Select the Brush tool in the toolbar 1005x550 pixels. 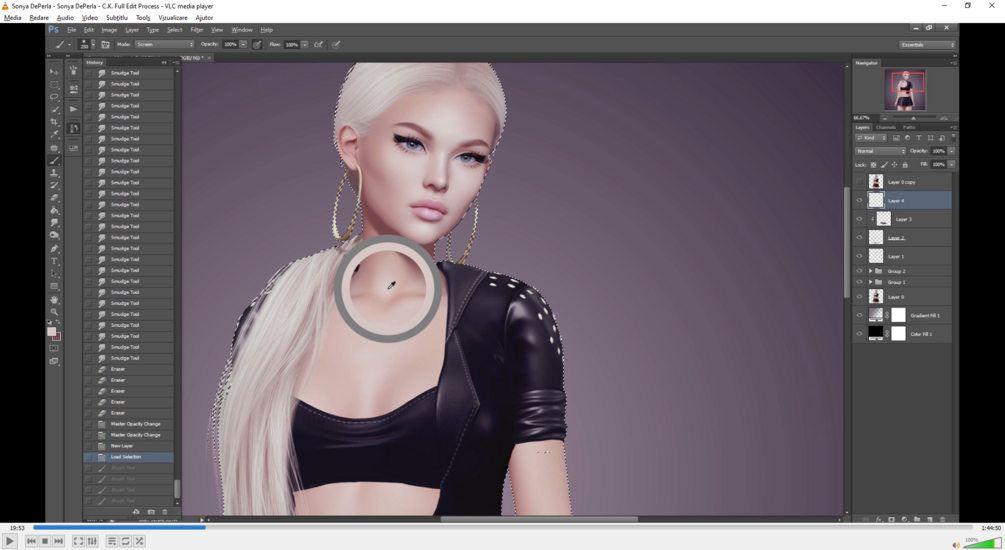click(x=54, y=160)
